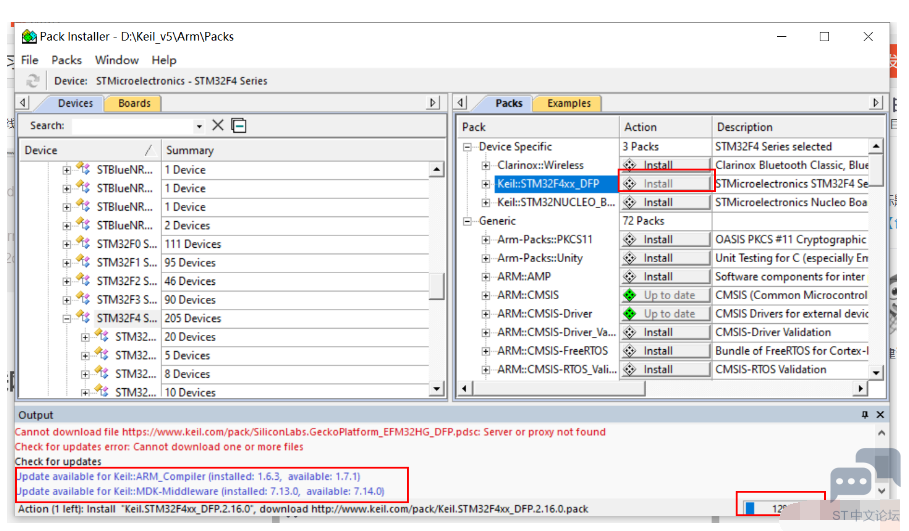The height and width of the screenshot is (531, 909).
Task: Close the Output panel
Action: (x=880, y=414)
